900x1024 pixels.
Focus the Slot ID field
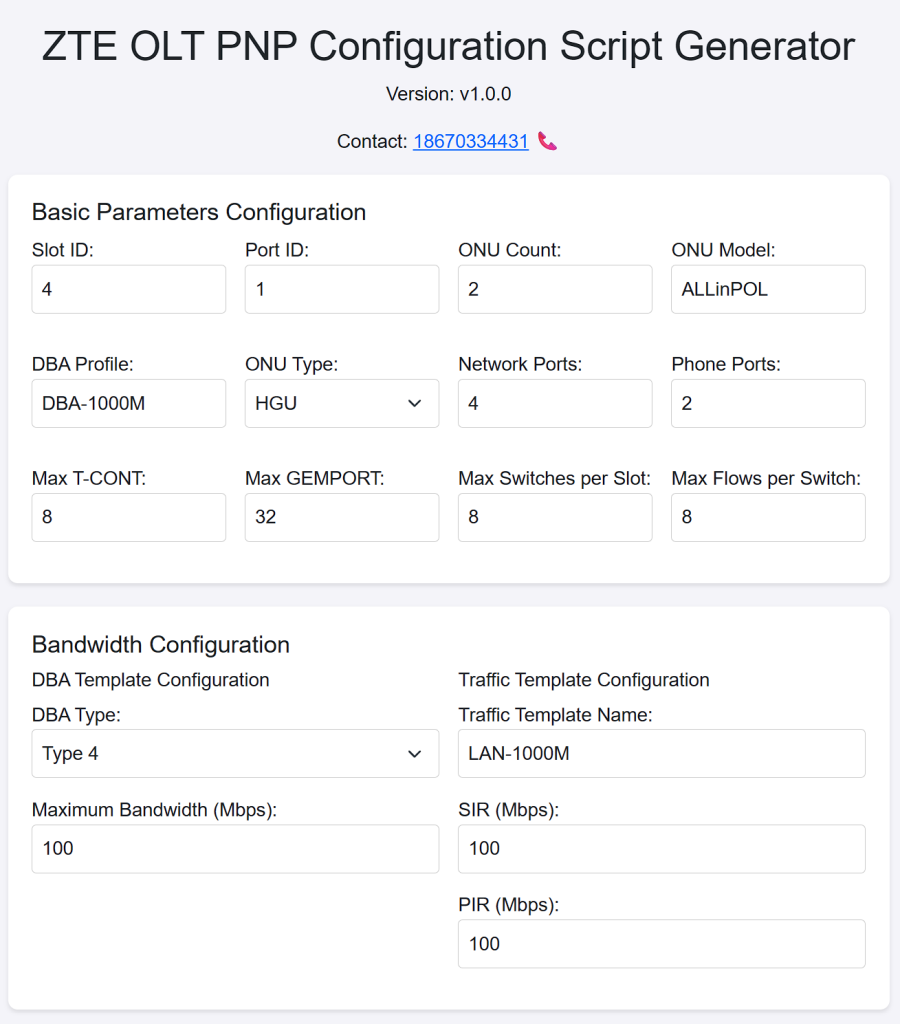(x=129, y=289)
